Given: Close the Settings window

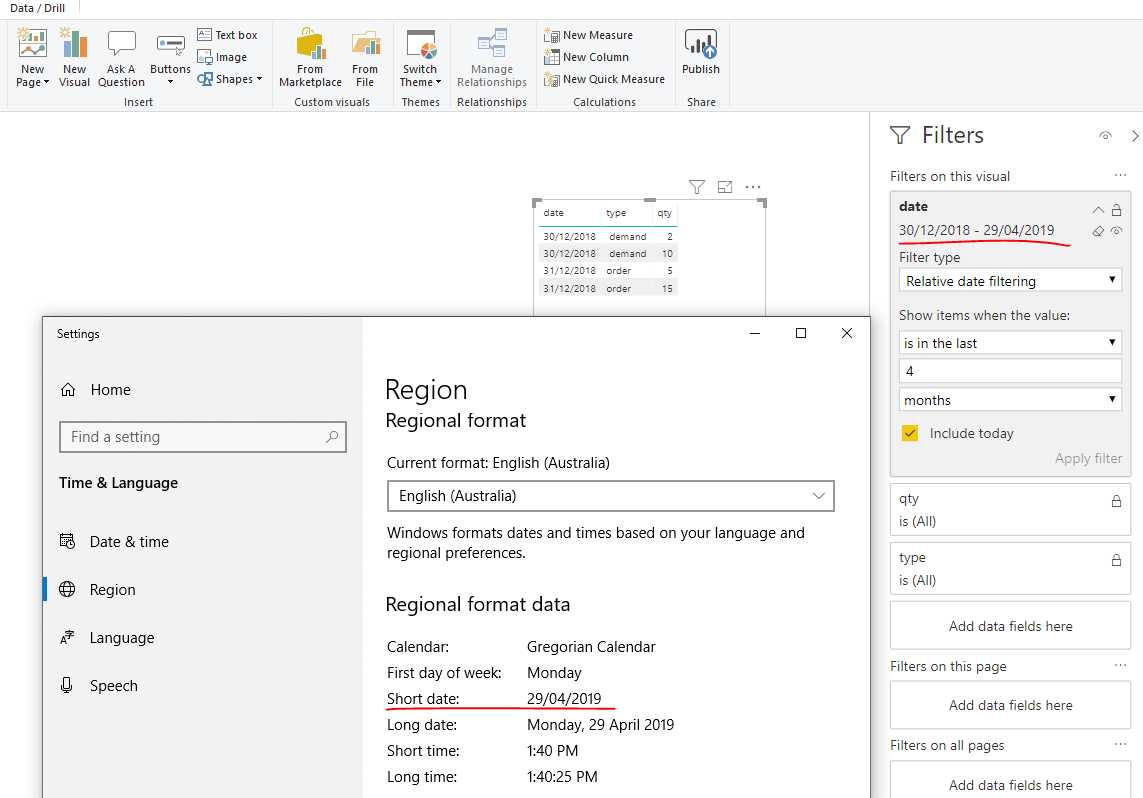Looking at the screenshot, I should pyautogui.click(x=846, y=333).
